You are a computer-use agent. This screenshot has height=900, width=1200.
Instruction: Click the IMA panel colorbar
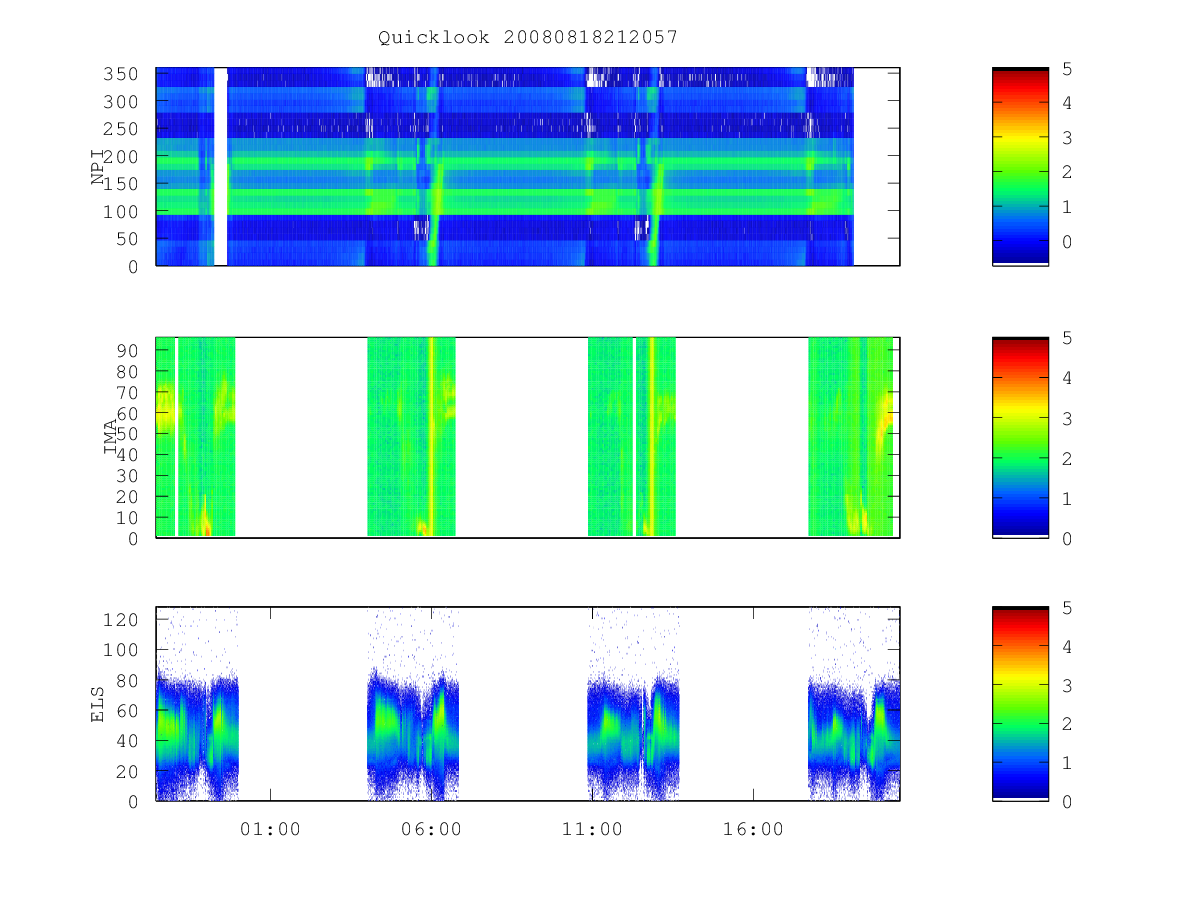(x=1020, y=437)
